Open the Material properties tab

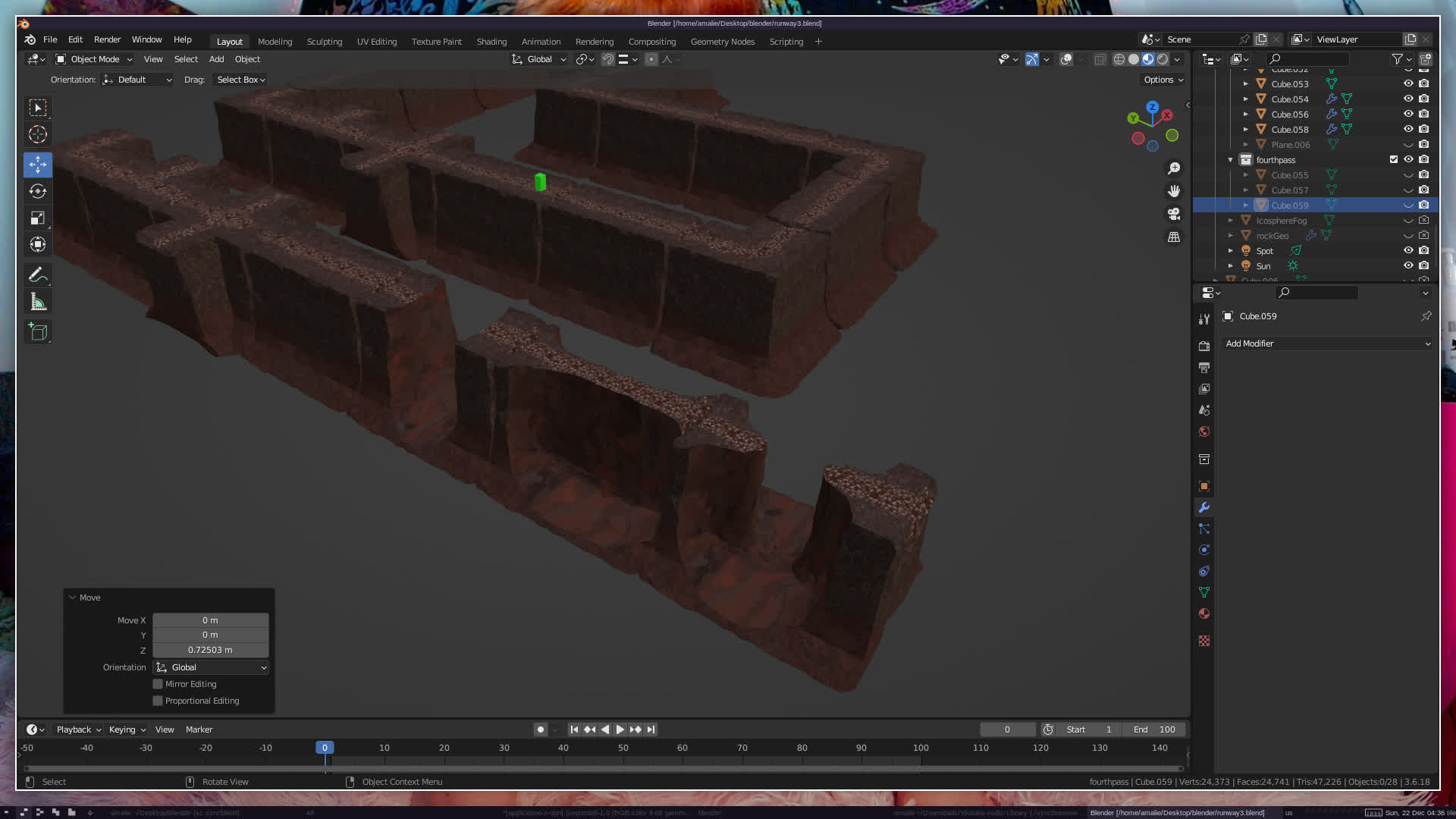click(1204, 613)
